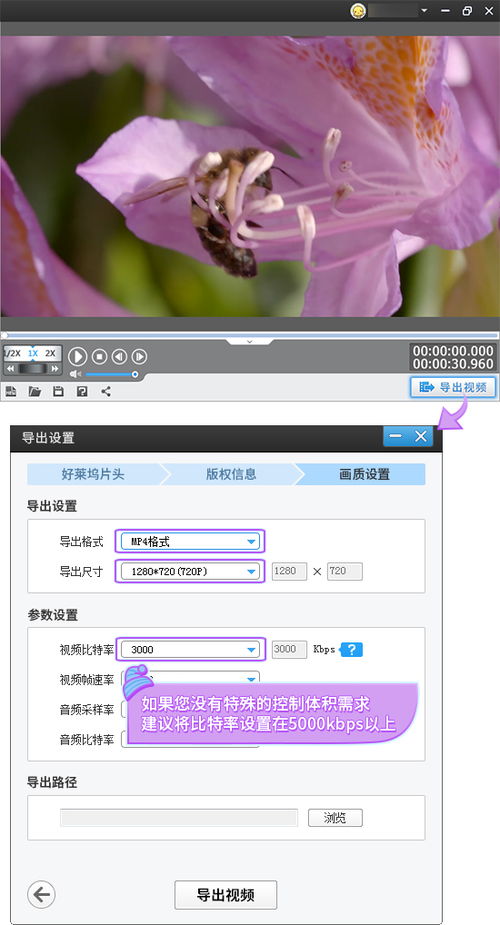Step forward to next frame

(139, 356)
